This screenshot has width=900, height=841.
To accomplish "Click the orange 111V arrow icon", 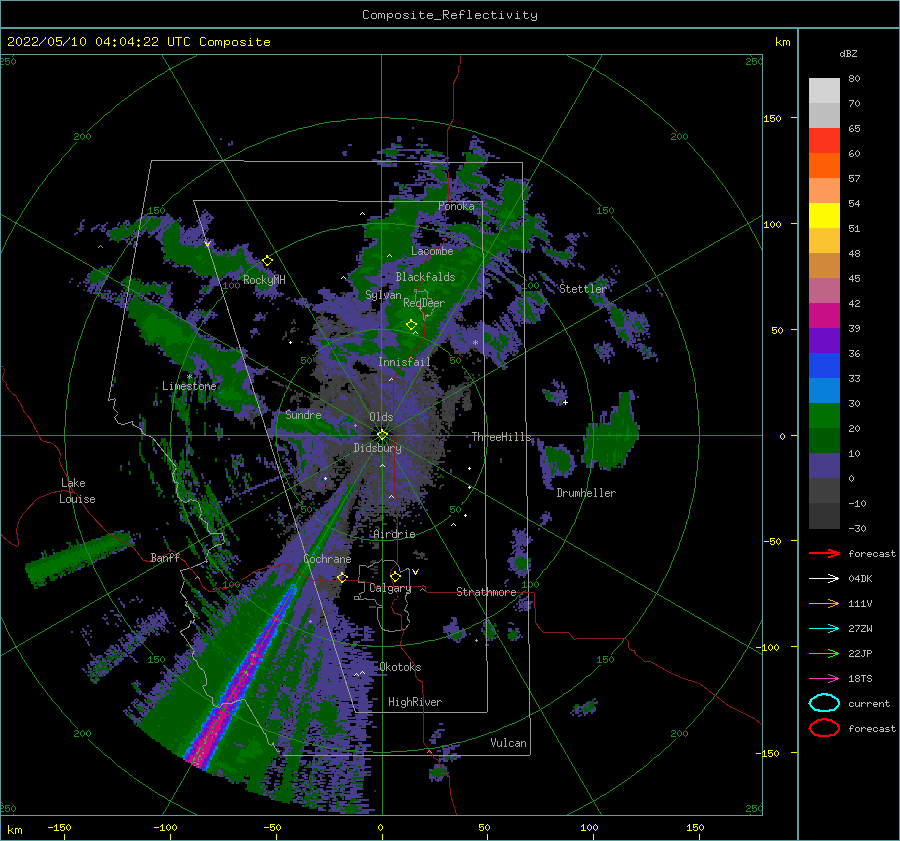I will coord(824,603).
